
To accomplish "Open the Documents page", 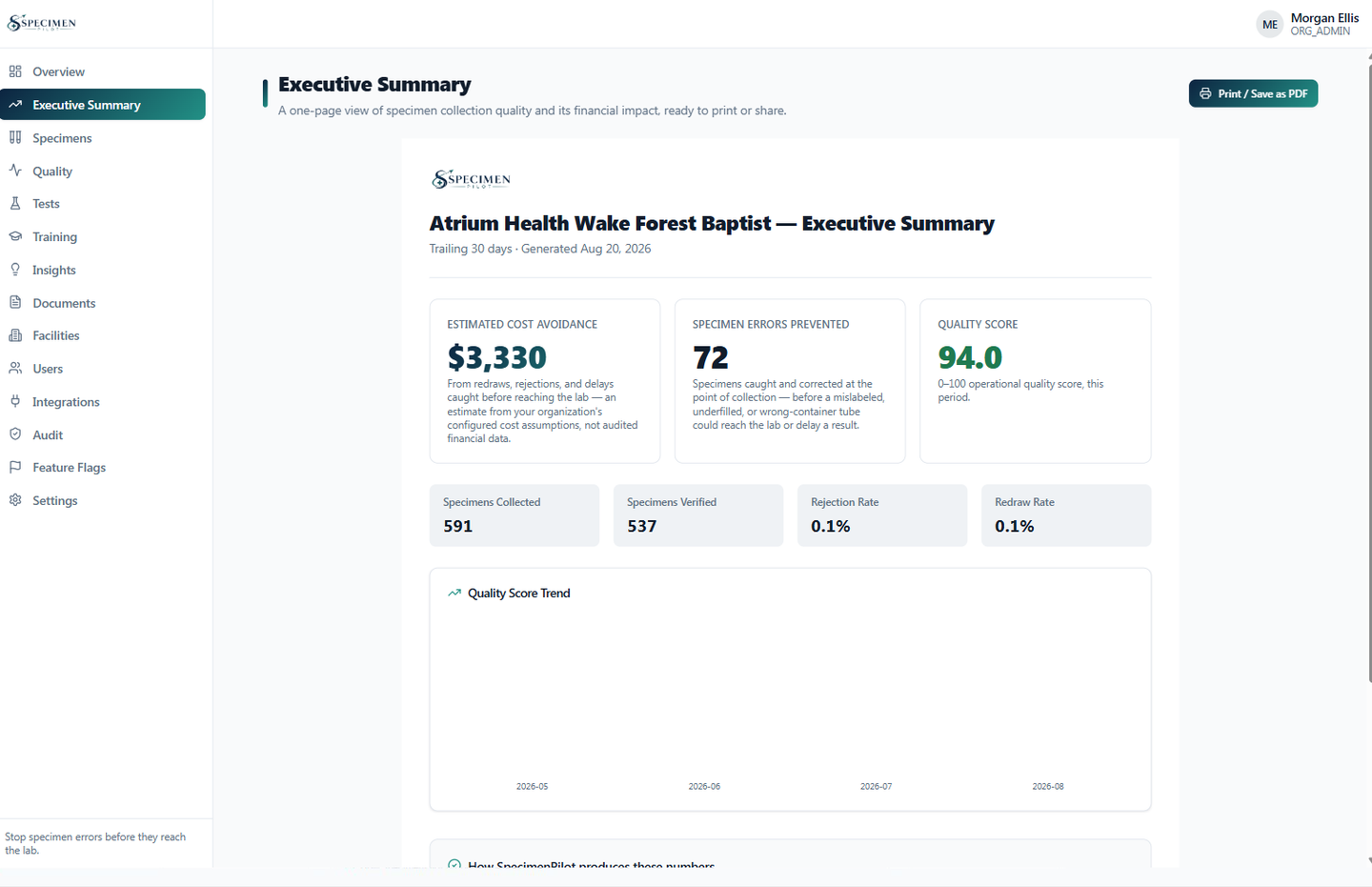I will pos(103,303).
